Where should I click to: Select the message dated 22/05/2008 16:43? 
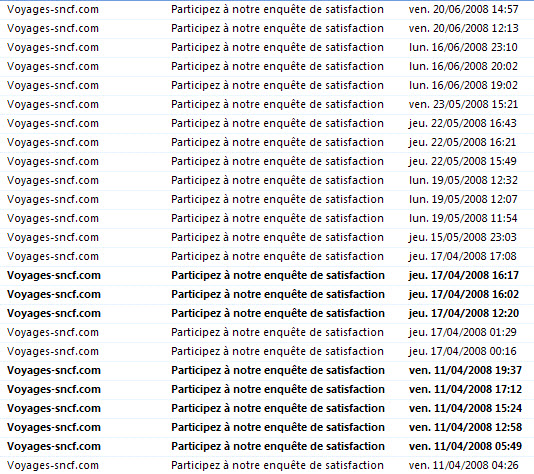coord(267,124)
